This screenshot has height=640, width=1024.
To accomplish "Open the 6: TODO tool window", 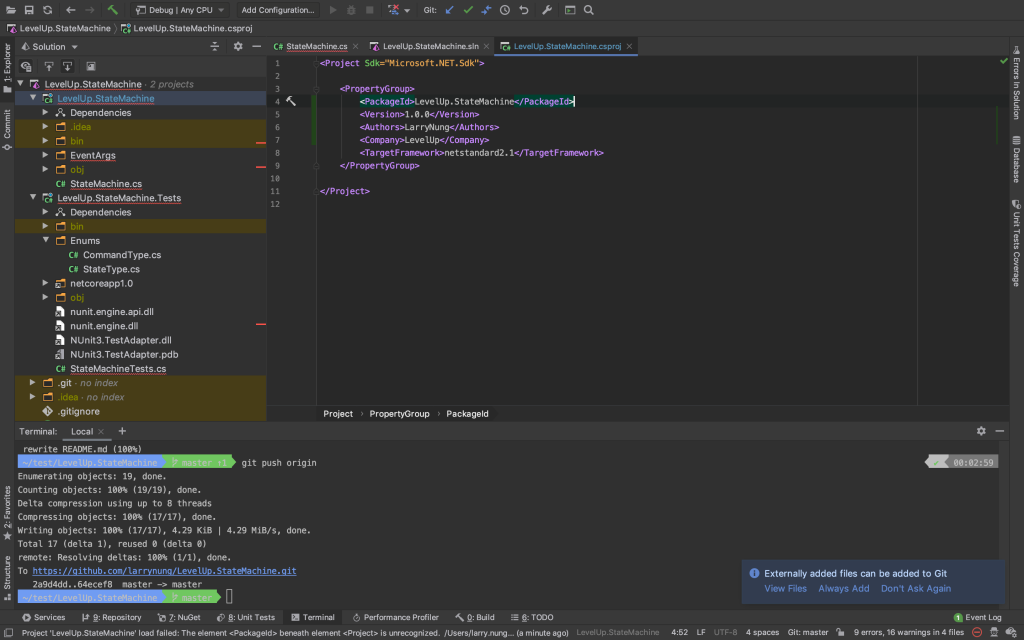I will (532, 617).
